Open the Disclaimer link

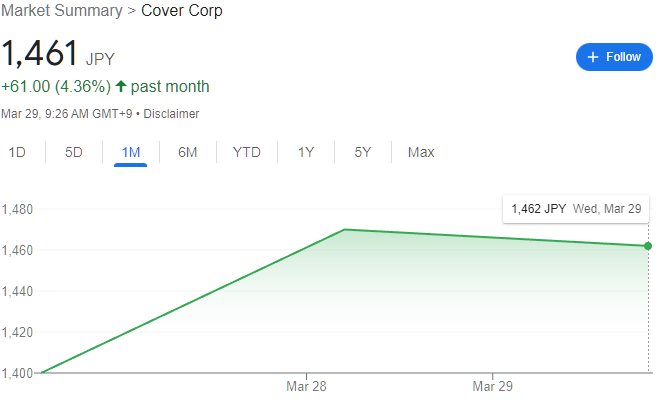[x=171, y=114]
